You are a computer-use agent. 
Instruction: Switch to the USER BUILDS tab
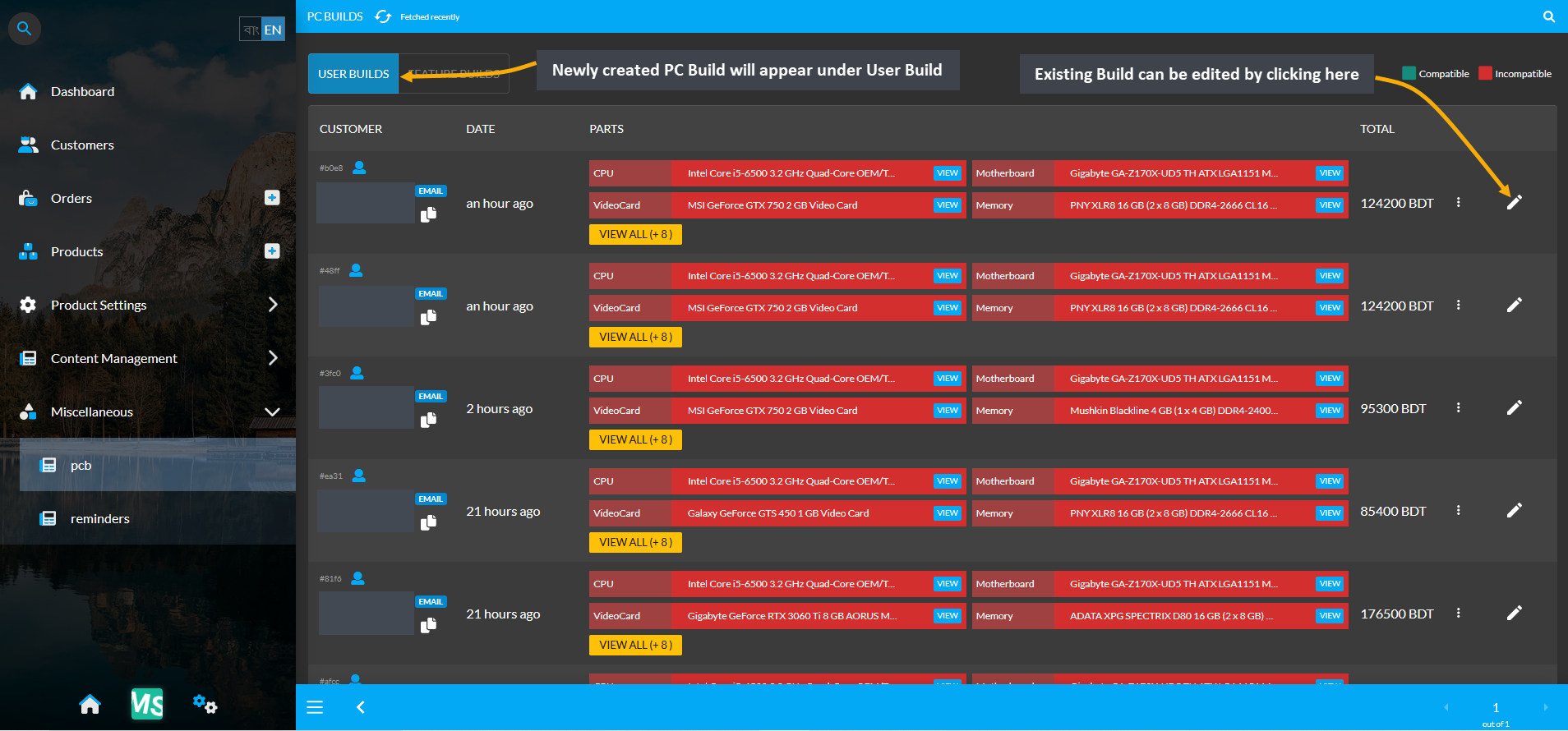tap(353, 74)
